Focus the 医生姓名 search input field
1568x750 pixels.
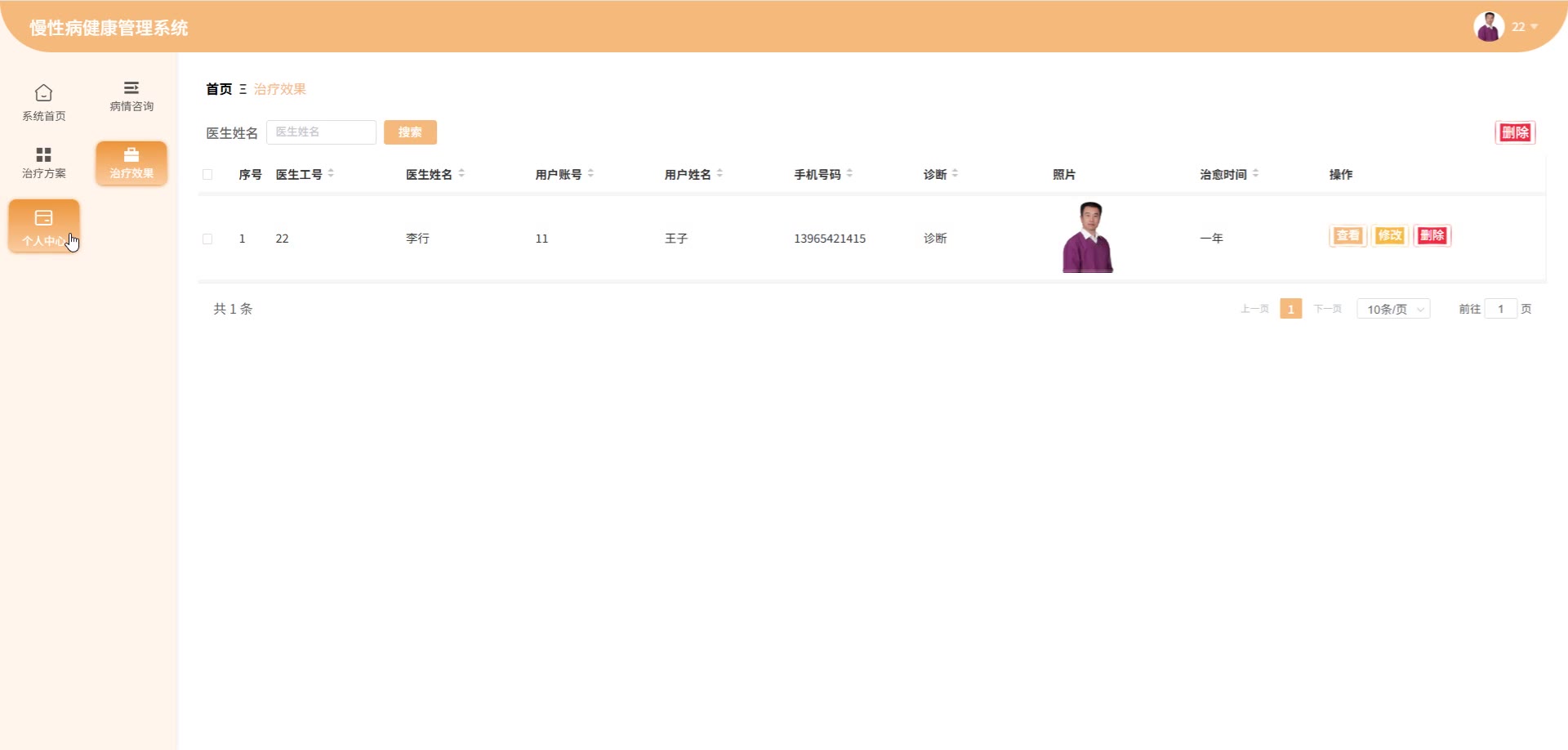[x=321, y=132]
